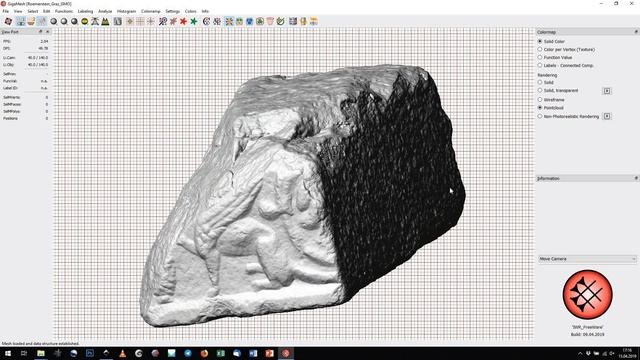Open Excel from the taskbar
Screen dimensions: 640x360
click(x=220, y=353)
